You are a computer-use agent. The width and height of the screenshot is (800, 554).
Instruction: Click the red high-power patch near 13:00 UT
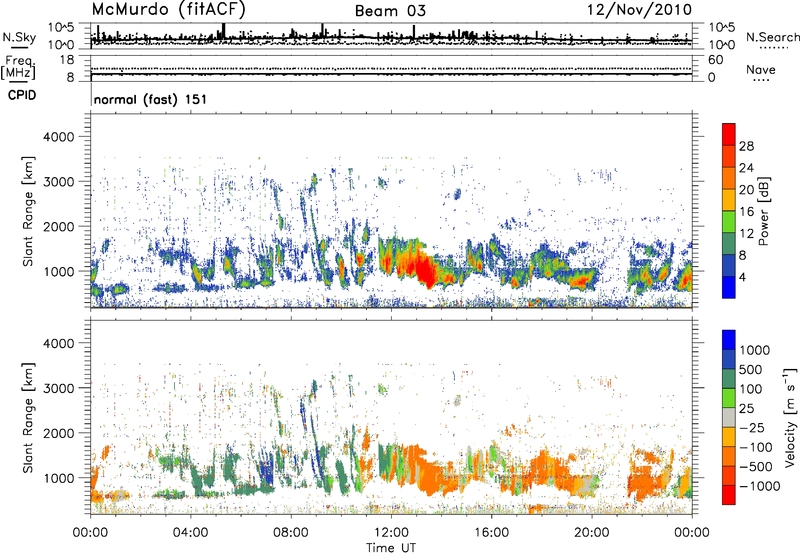(423, 268)
